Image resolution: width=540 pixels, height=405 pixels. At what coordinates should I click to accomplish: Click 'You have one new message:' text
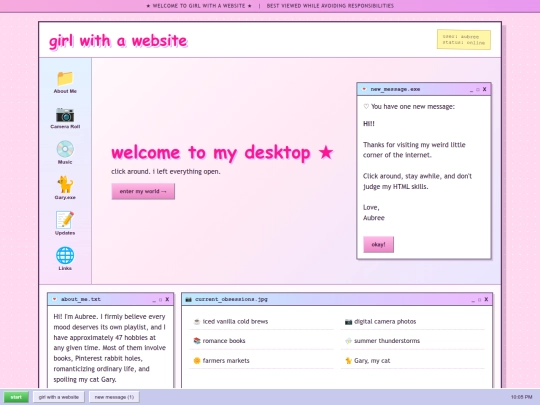[x=413, y=107]
